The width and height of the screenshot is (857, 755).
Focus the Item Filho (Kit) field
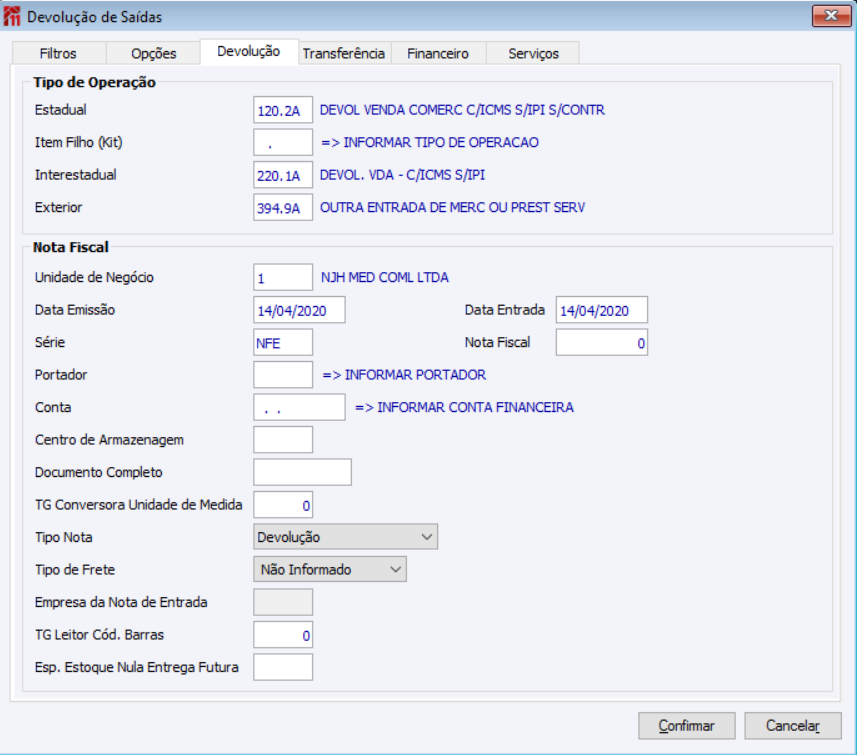pos(283,143)
